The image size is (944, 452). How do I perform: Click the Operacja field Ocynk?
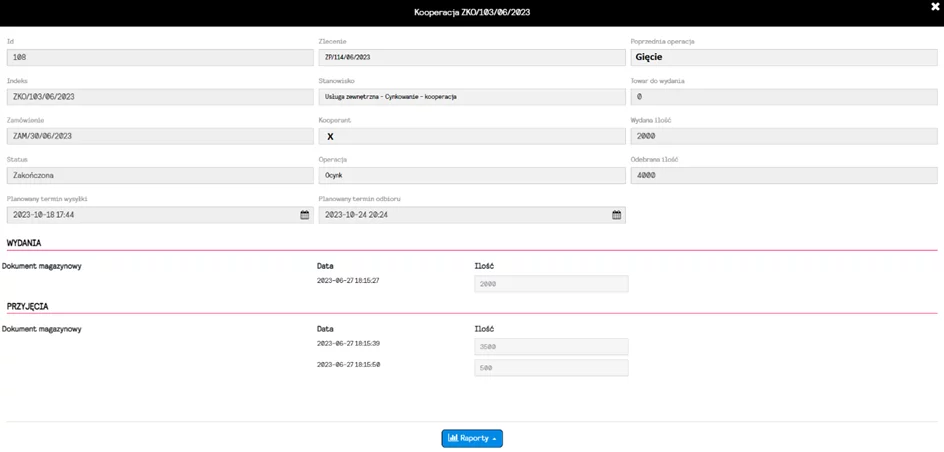[472, 176]
